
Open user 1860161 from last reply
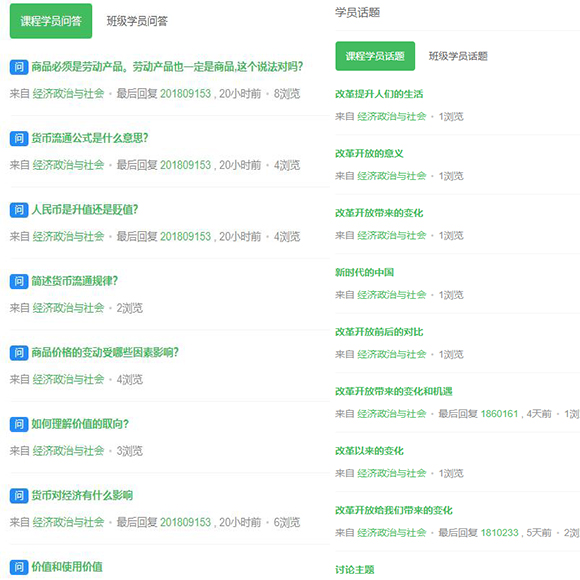click(x=499, y=414)
